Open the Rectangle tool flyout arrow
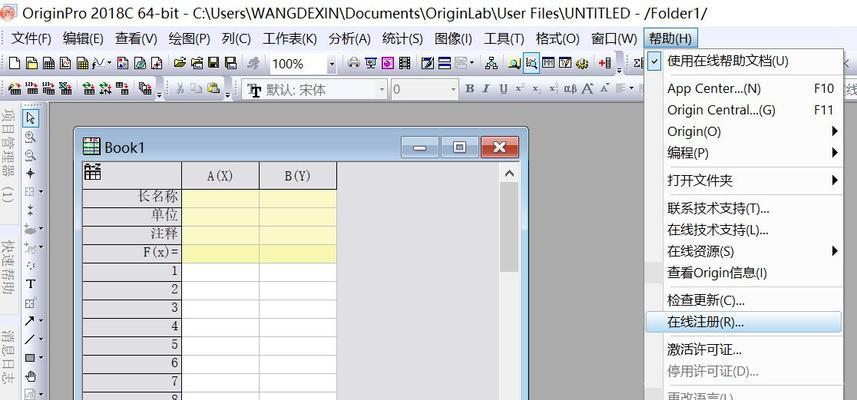The width and height of the screenshot is (857, 400). (40, 358)
